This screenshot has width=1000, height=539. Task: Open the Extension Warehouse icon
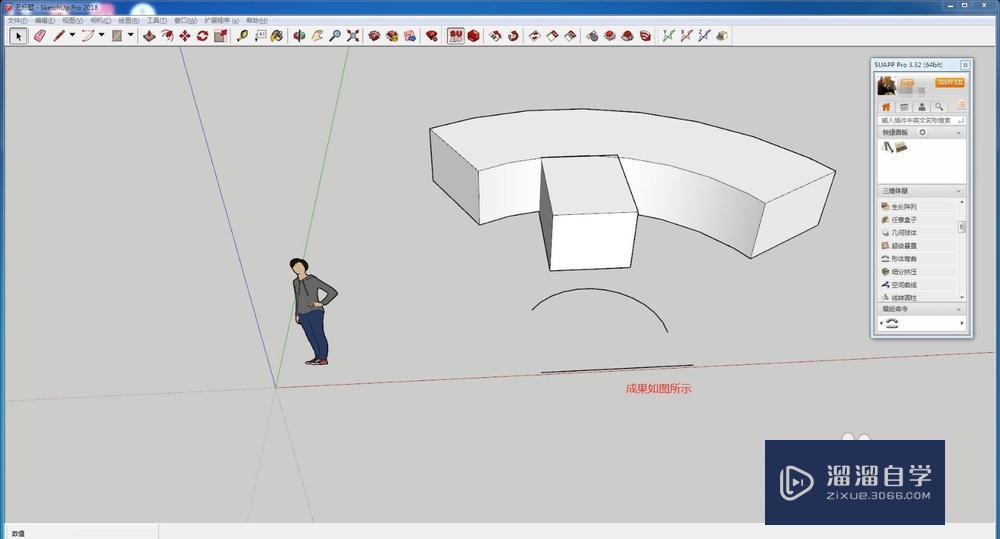click(x=392, y=36)
